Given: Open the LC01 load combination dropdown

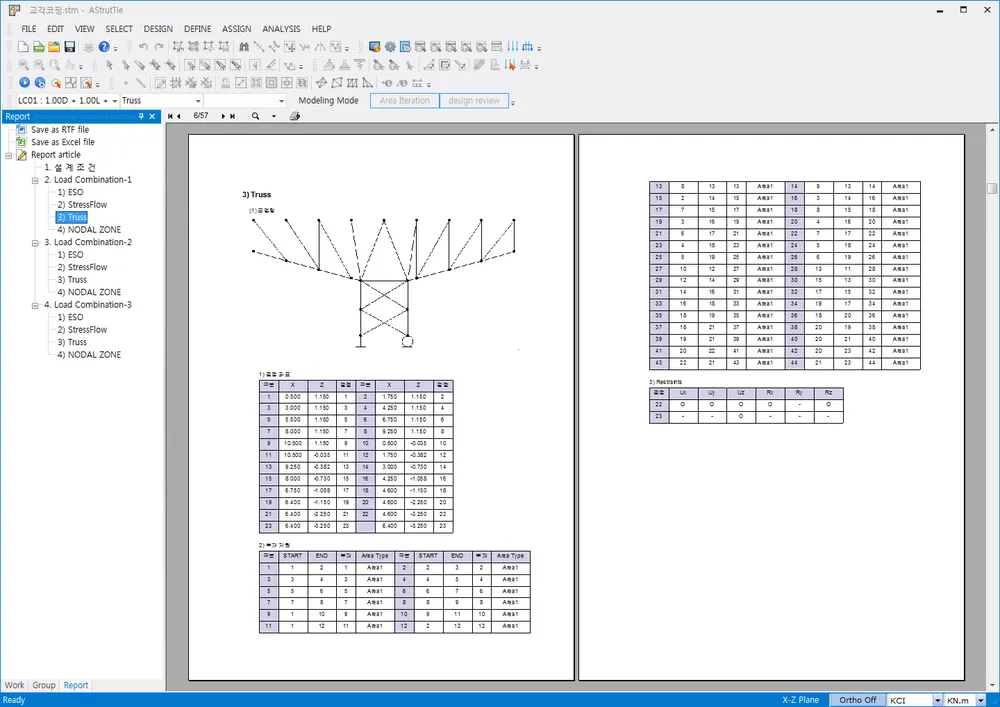Looking at the screenshot, I should [115, 101].
